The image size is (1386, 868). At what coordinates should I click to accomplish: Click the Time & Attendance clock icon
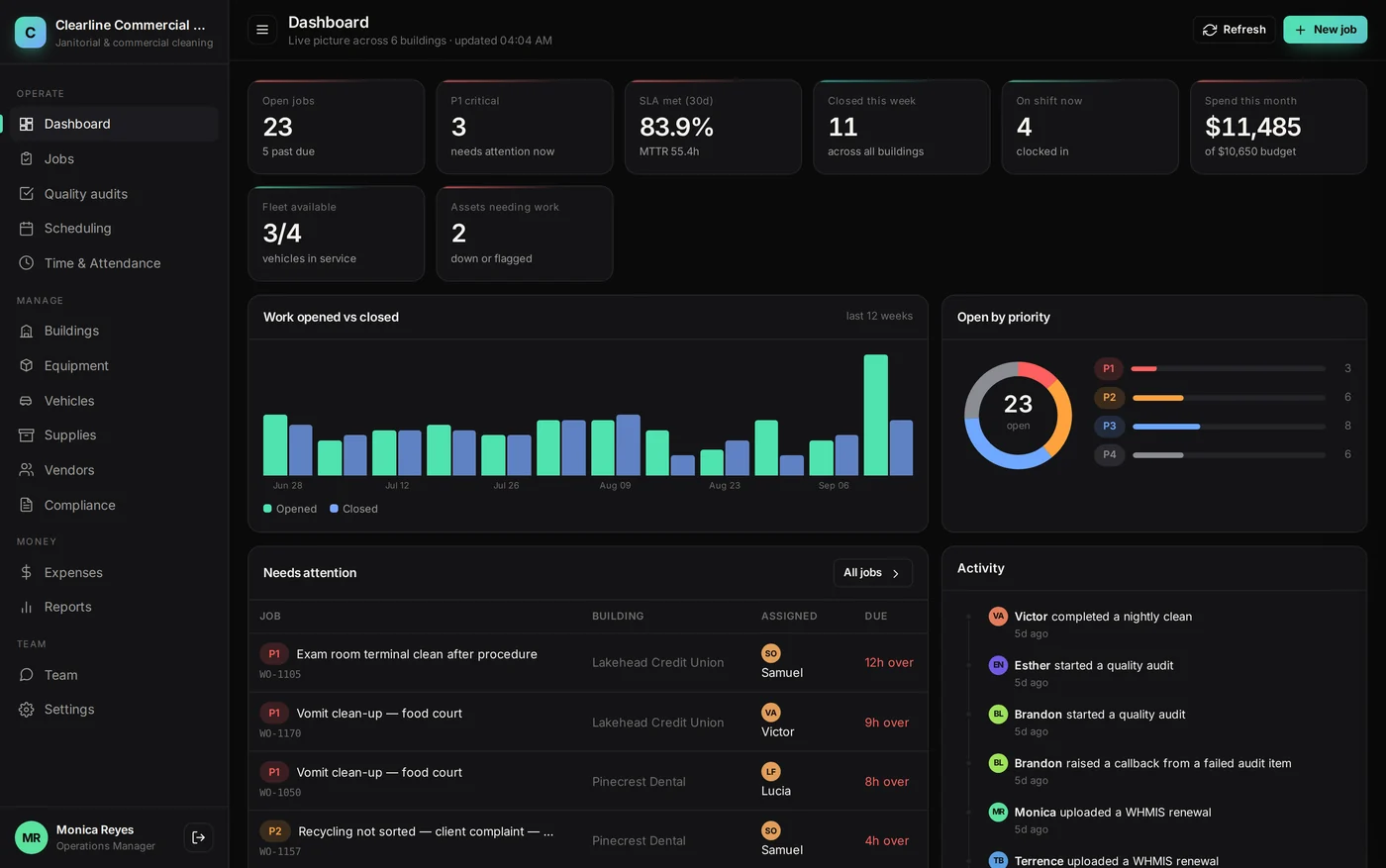pos(27,263)
